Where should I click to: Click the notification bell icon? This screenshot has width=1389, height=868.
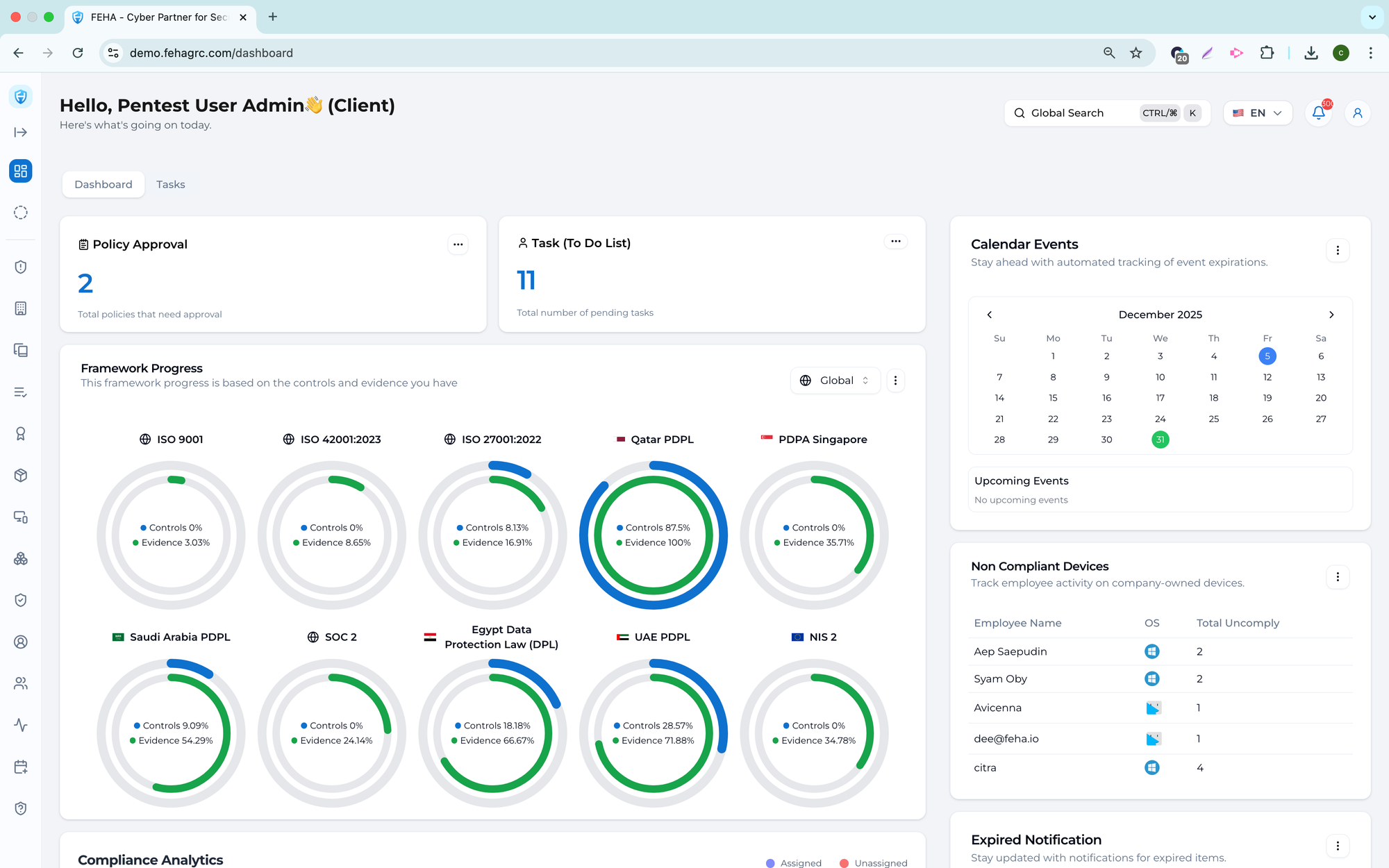point(1318,113)
